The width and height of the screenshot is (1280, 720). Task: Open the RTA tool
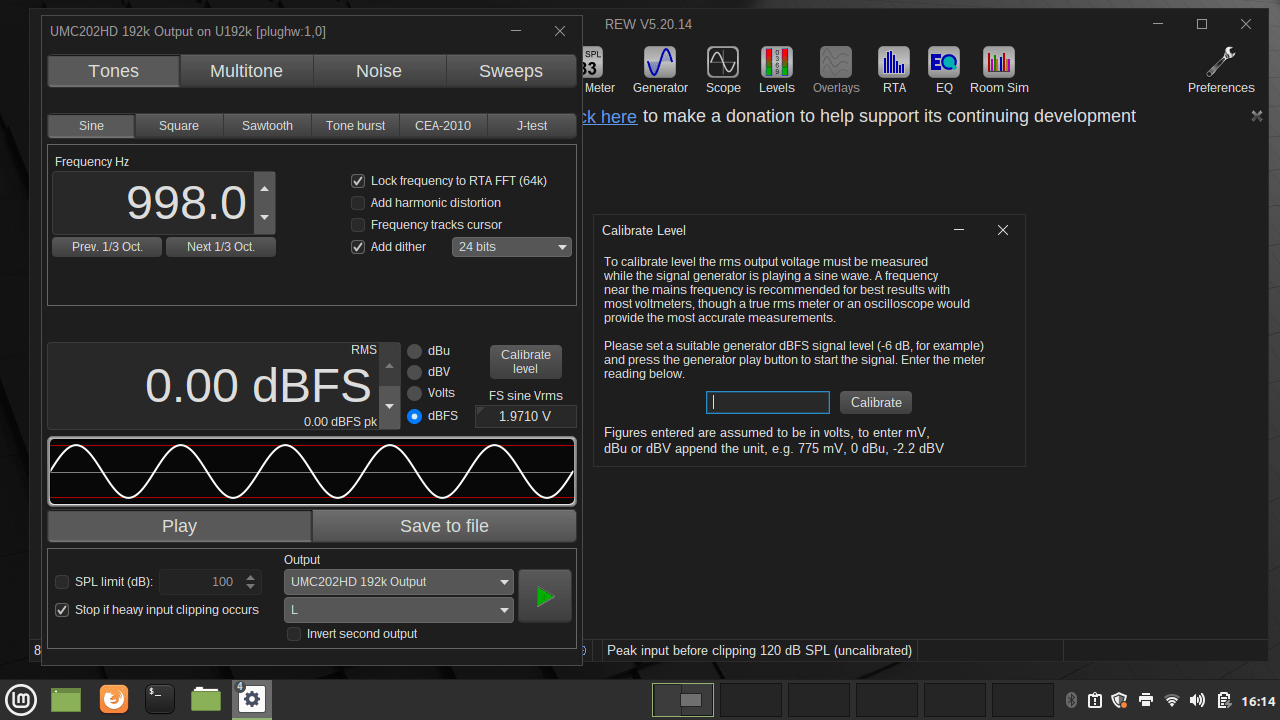click(x=894, y=70)
